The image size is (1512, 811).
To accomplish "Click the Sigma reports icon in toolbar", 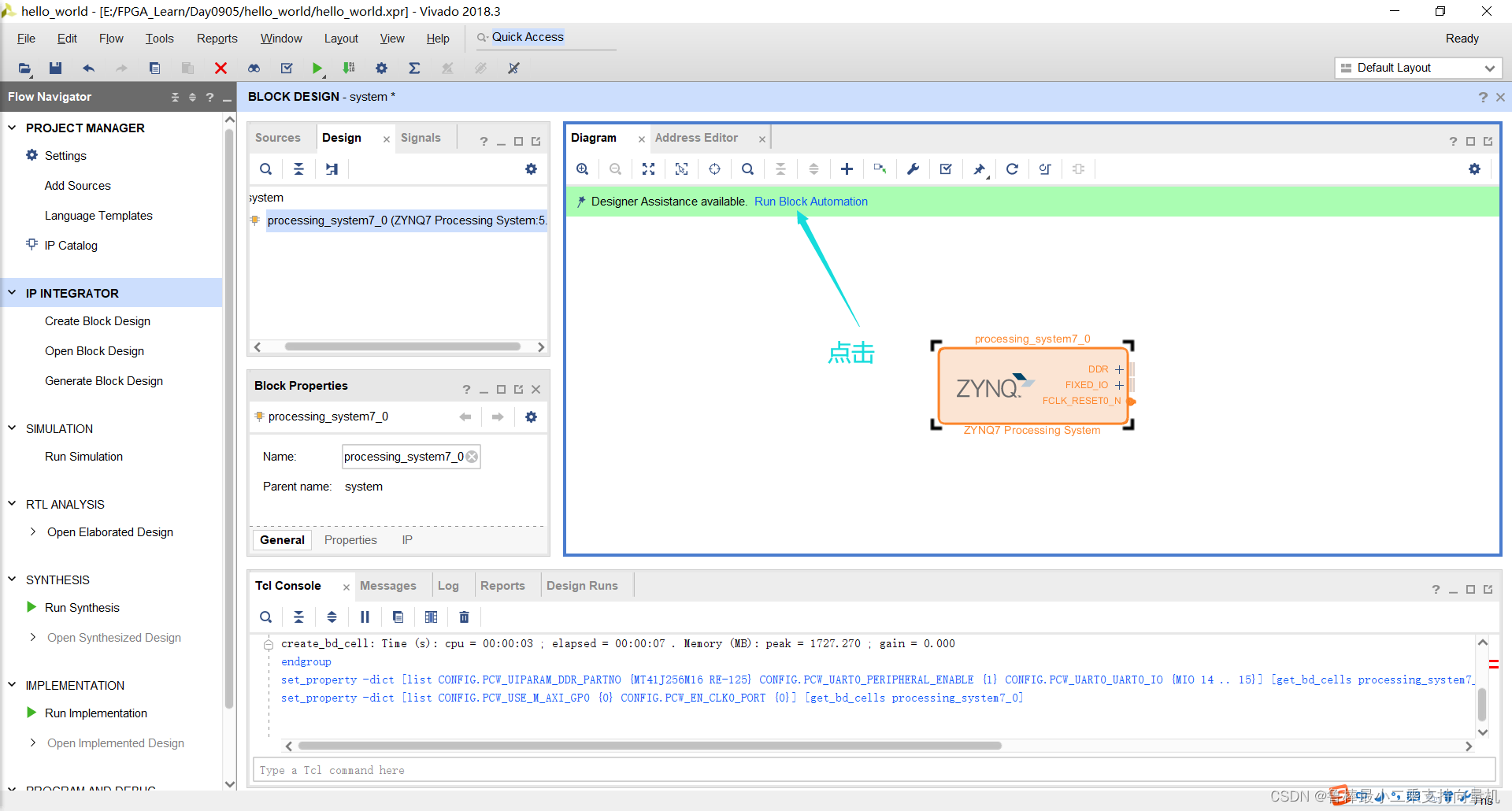I will click(x=414, y=69).
